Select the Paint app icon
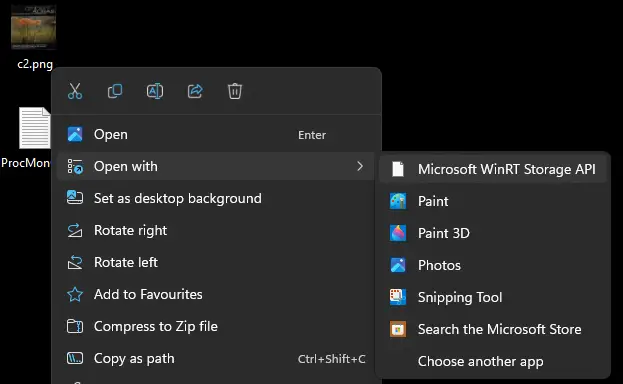 pos(398,201)
